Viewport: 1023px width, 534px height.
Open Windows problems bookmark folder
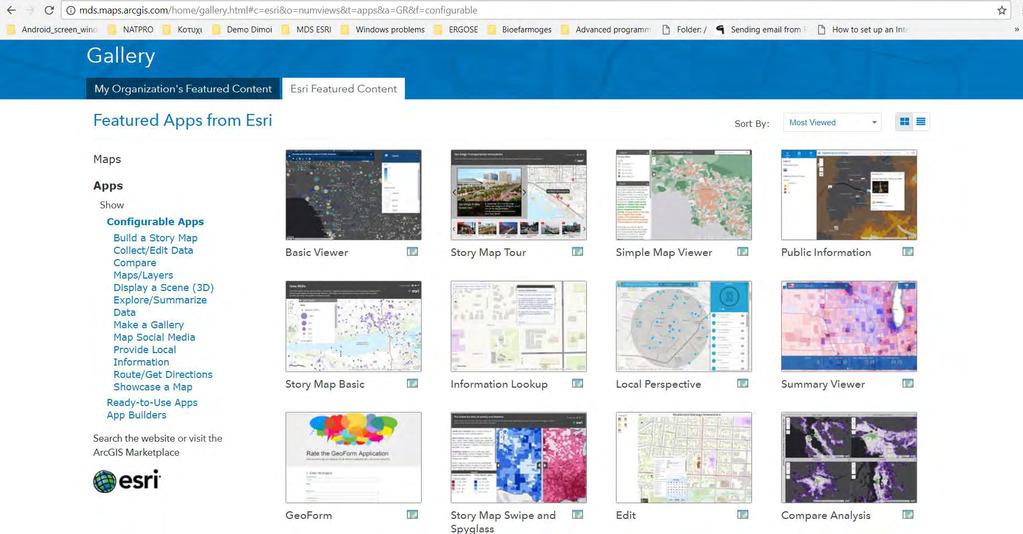click(383, 29)
